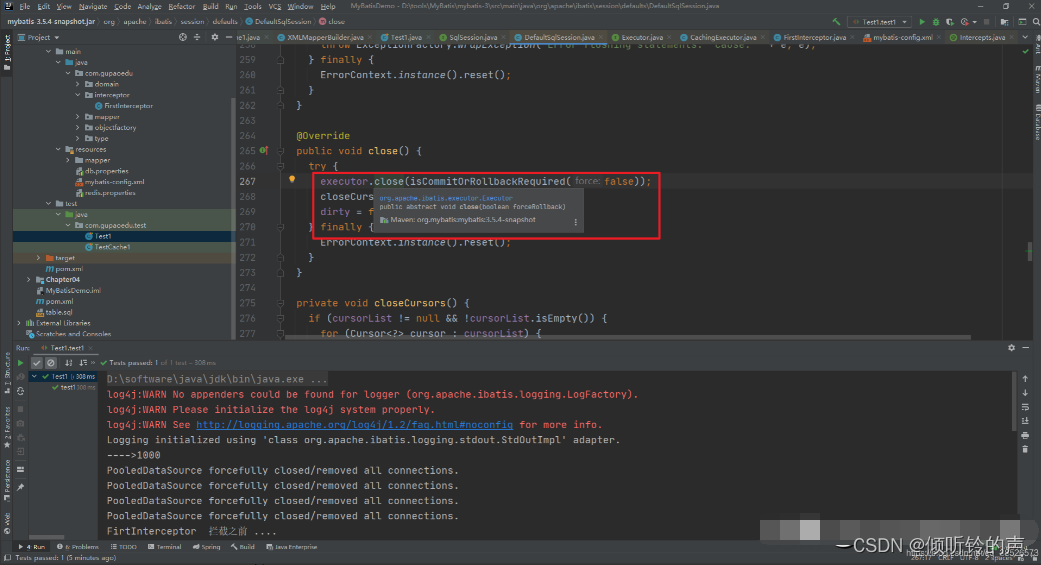This screenshot has width=1041, height=565.
Task: Open the Refactor menu
Action: click(x=181, y=6)
